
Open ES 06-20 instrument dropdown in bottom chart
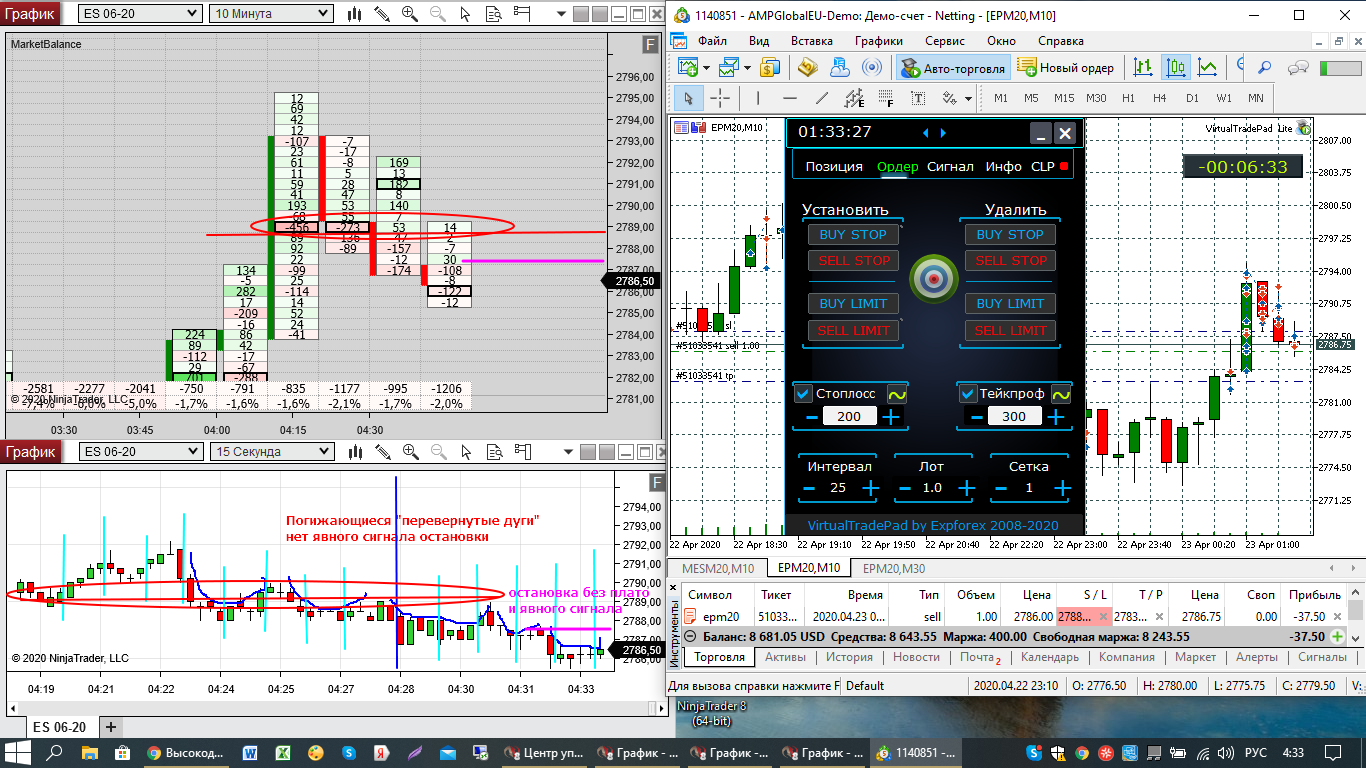coord(141,451)
